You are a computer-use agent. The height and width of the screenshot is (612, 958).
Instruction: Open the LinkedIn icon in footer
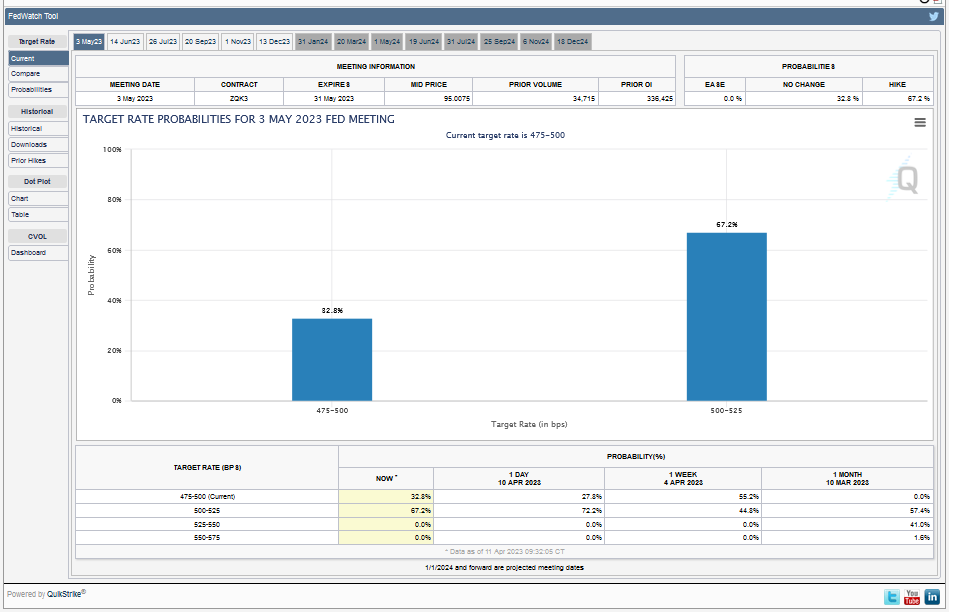(932, 597)
